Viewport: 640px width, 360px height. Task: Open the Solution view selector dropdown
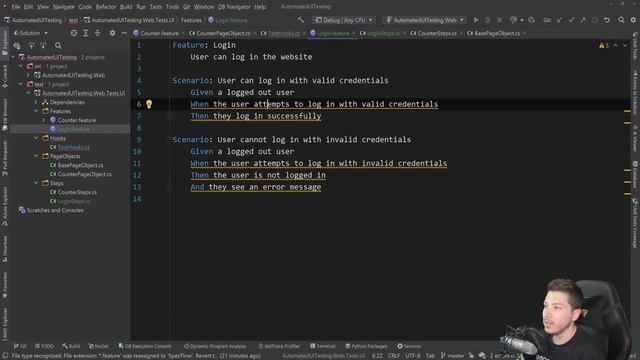(x=31, y=33)
